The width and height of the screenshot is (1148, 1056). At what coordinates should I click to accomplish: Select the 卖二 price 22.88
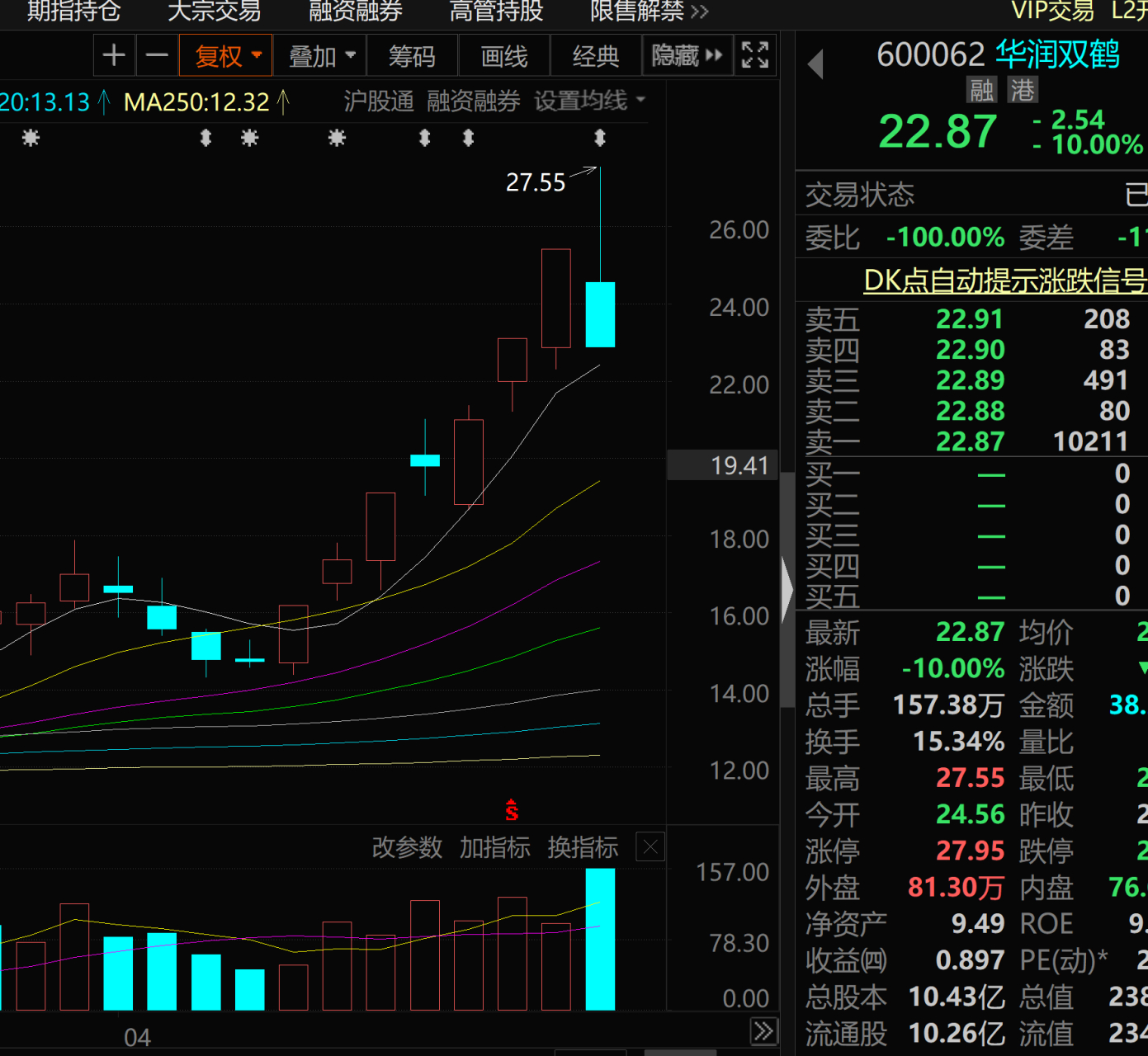click(x=970, y=411)
